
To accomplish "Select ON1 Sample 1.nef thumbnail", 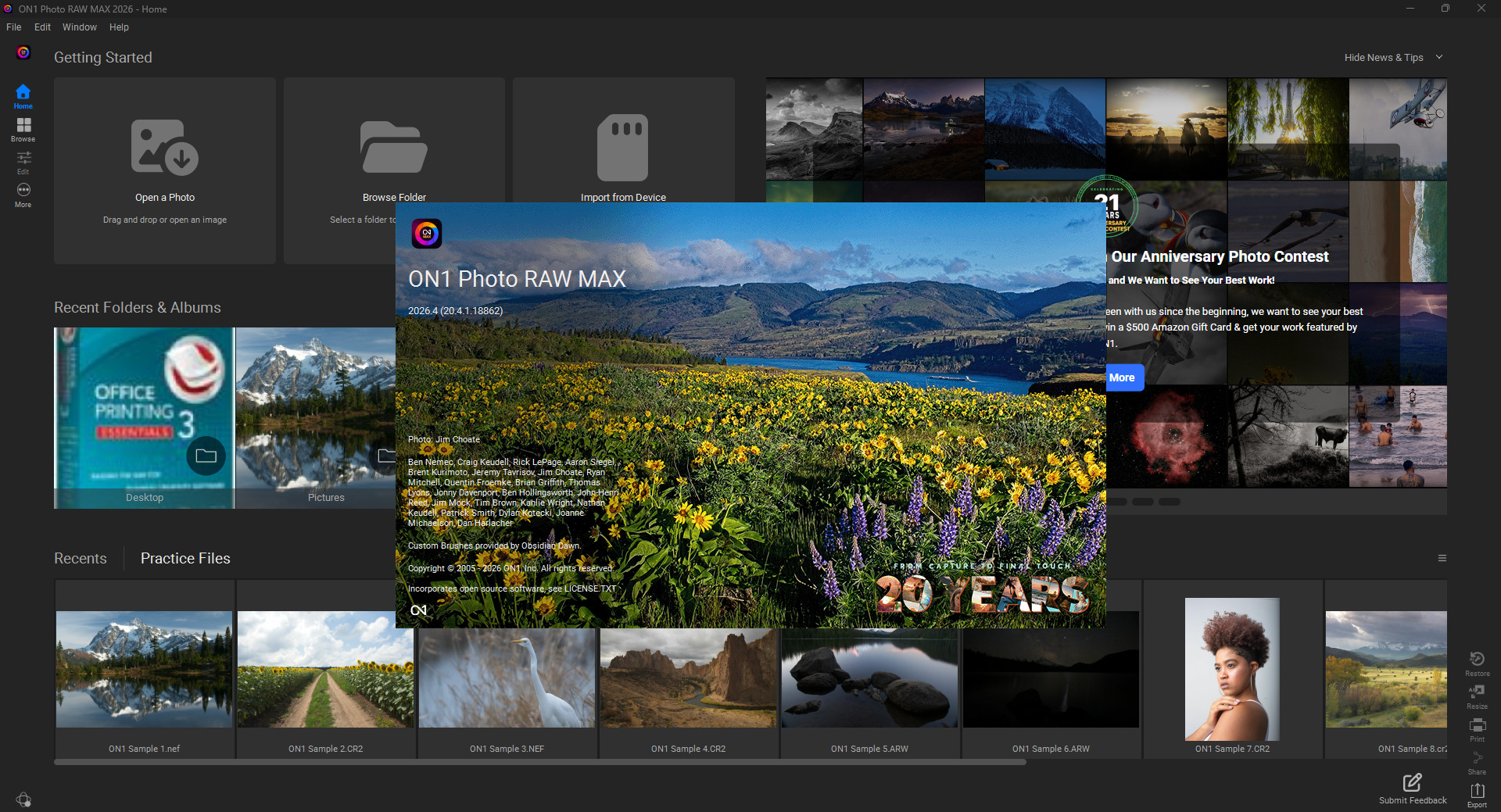I will [145, 669].
